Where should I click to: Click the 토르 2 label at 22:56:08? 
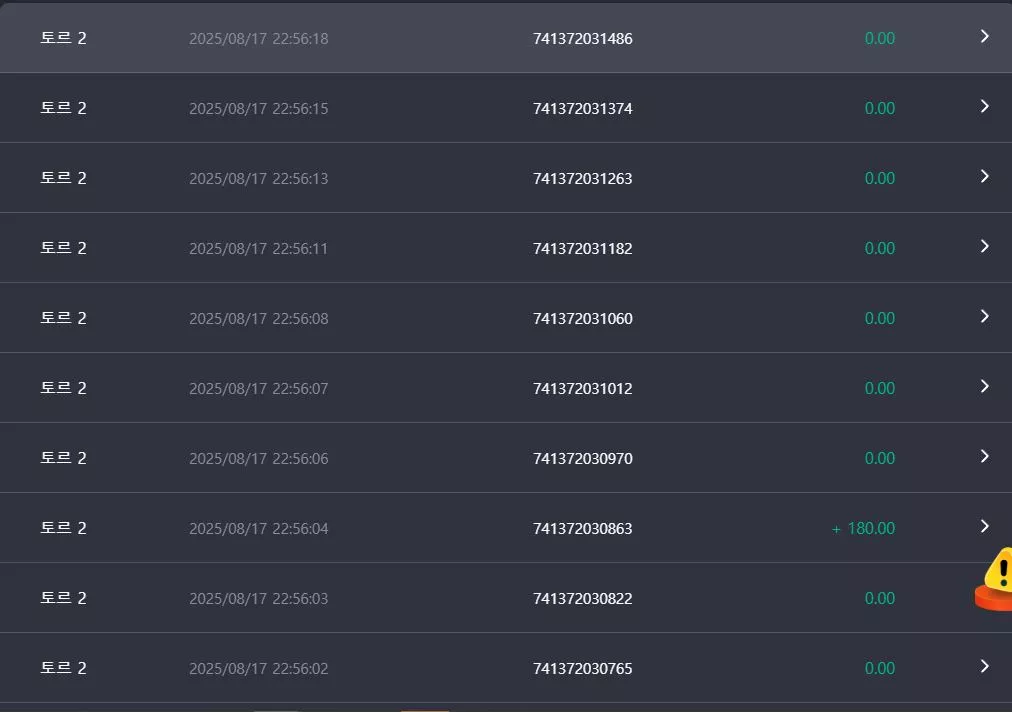[63, 318]
